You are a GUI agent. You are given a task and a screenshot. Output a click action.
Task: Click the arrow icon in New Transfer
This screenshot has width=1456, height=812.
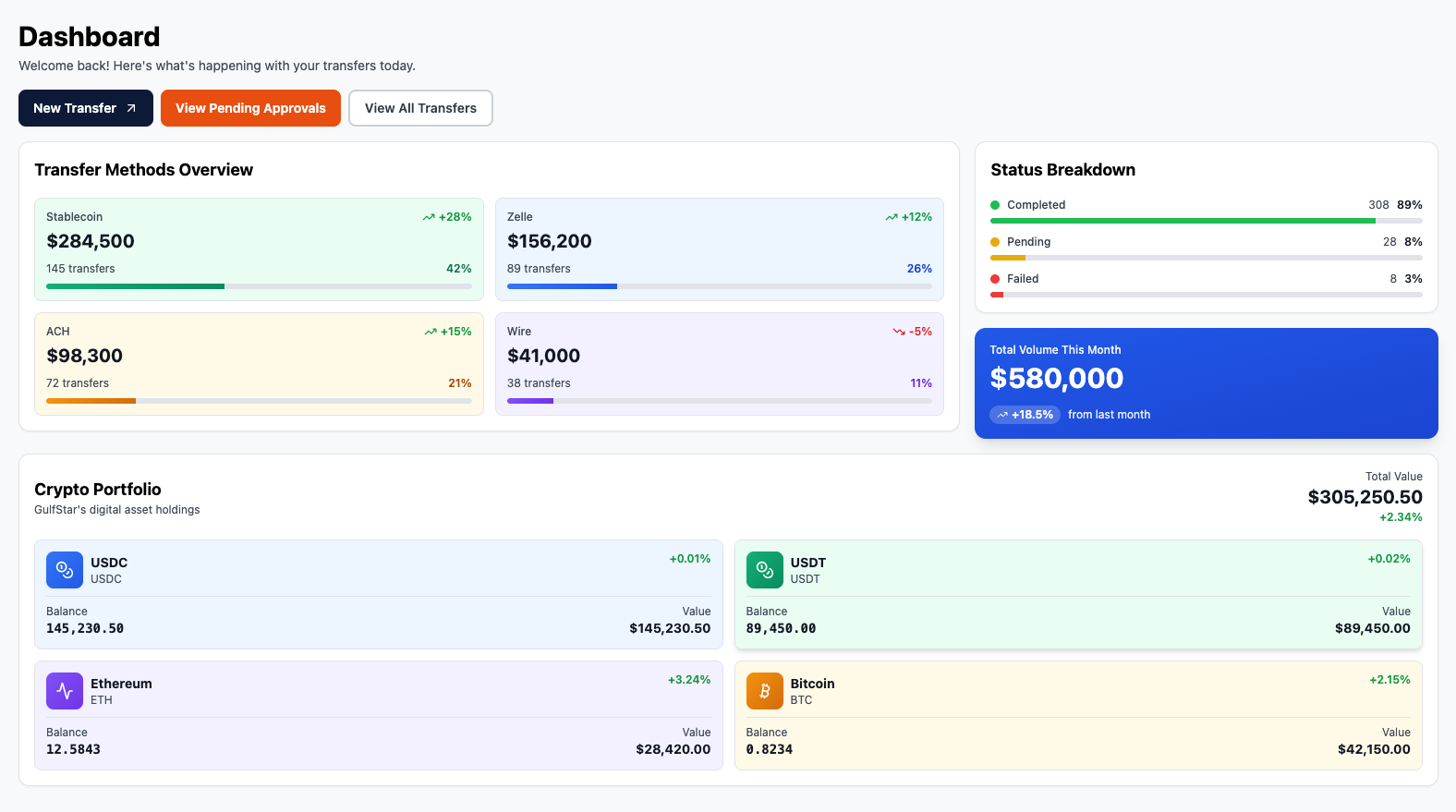[x=131, y=108]
